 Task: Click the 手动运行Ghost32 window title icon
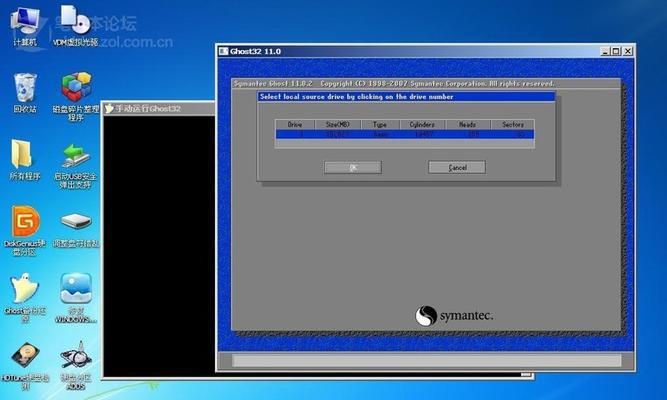[109, 108]
